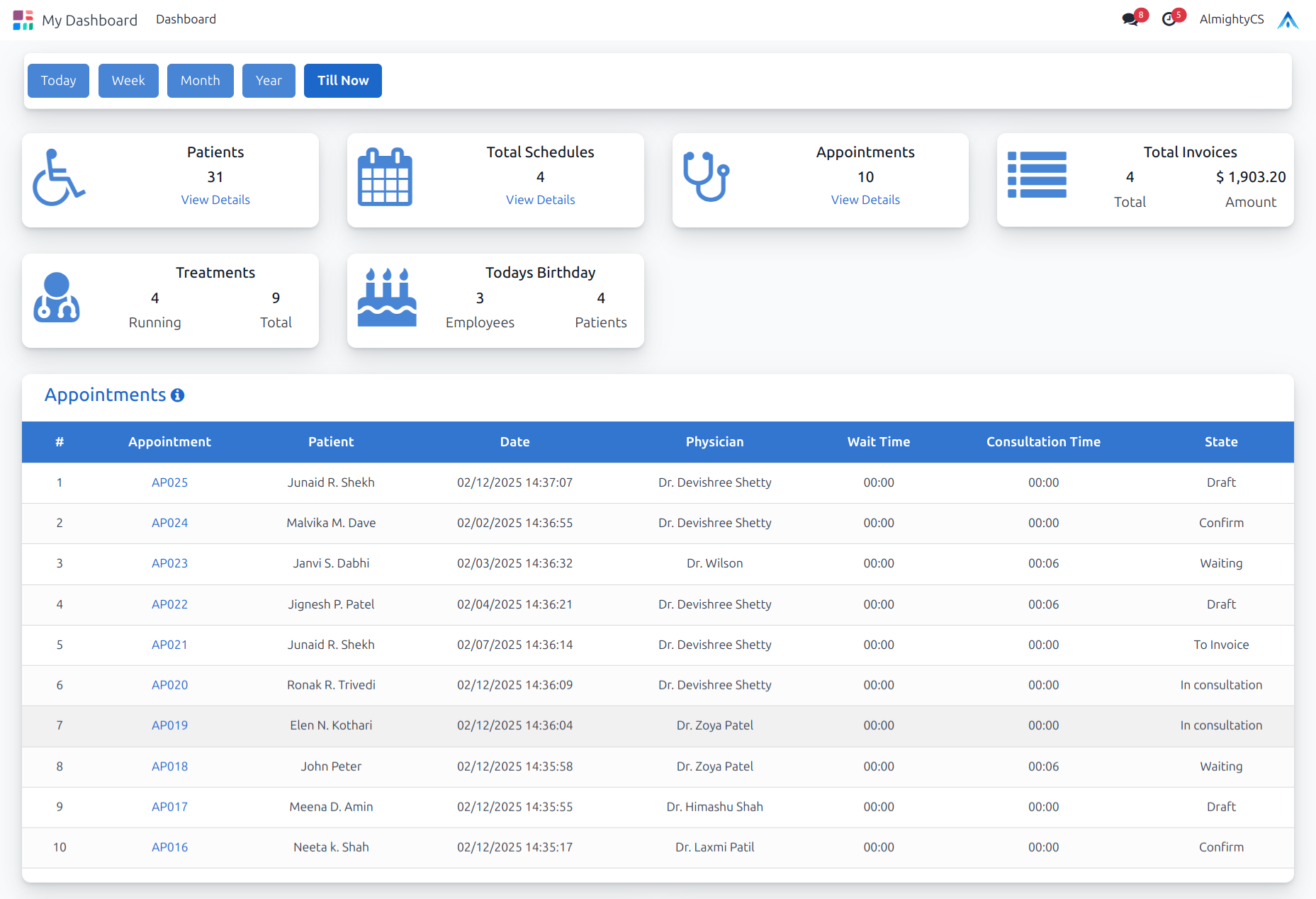Select the Till Now filter
Image resolution: width=1316 pixels, height=899 pixels.
point(342,81)
